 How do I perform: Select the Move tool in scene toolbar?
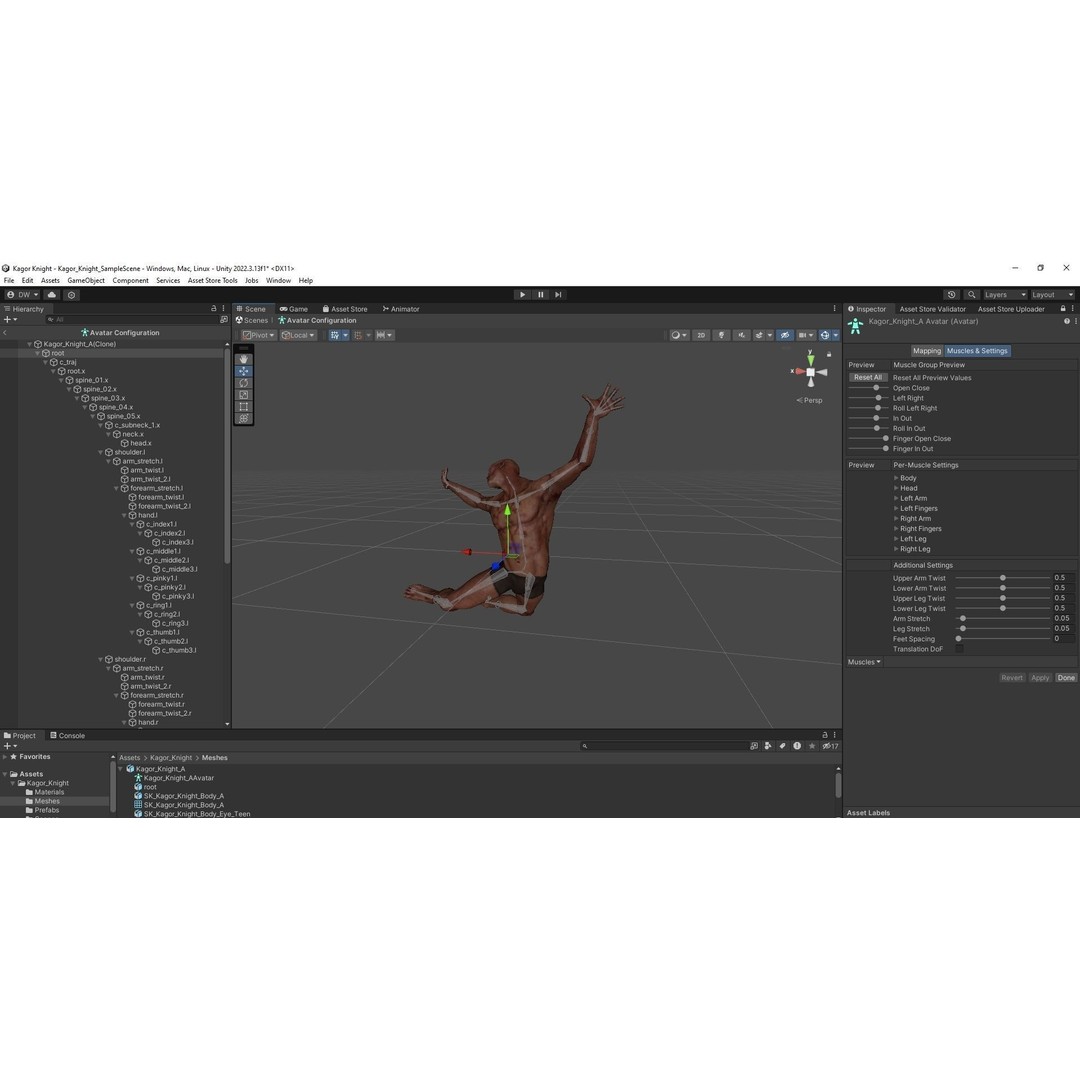(x=244, y=371)
